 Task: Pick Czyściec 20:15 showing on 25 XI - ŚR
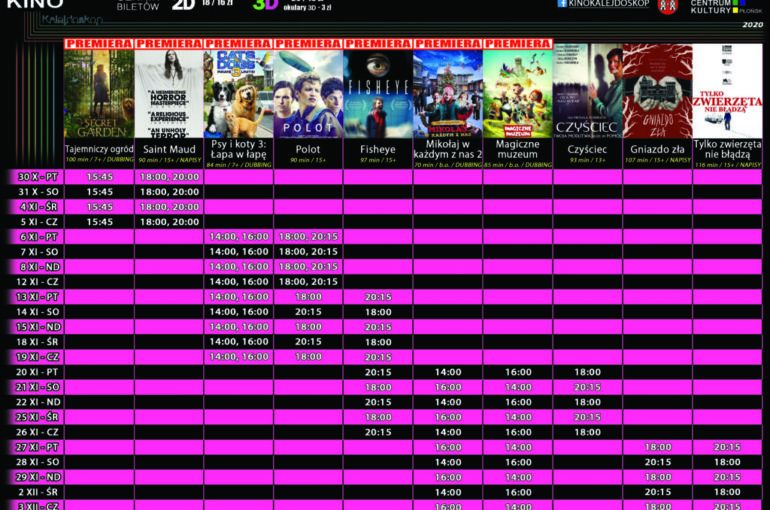[587, 417]
